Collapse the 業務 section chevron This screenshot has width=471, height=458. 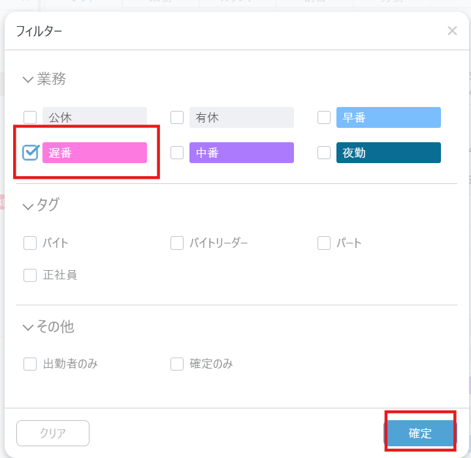28,80
